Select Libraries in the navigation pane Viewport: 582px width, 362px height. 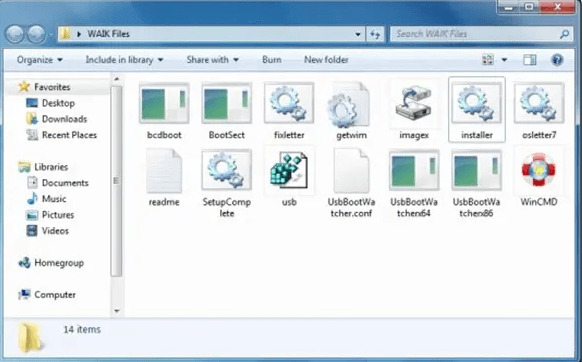(x=51, y=167)
